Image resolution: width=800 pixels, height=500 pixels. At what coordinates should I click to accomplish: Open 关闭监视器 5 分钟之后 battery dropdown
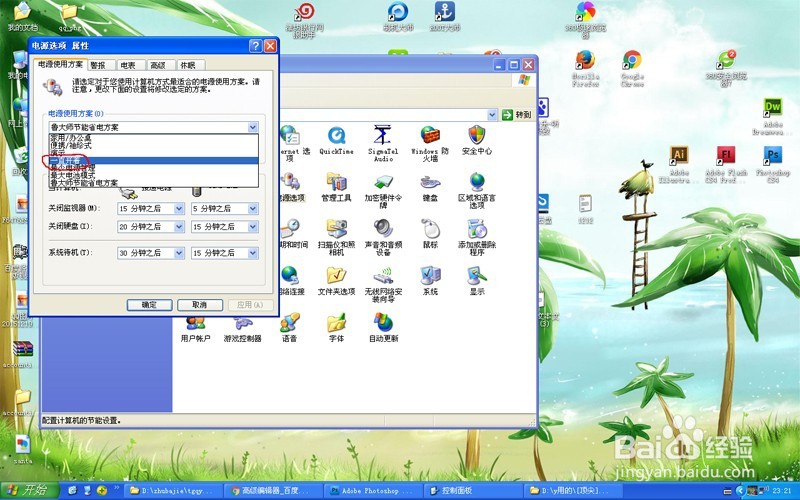253,208
